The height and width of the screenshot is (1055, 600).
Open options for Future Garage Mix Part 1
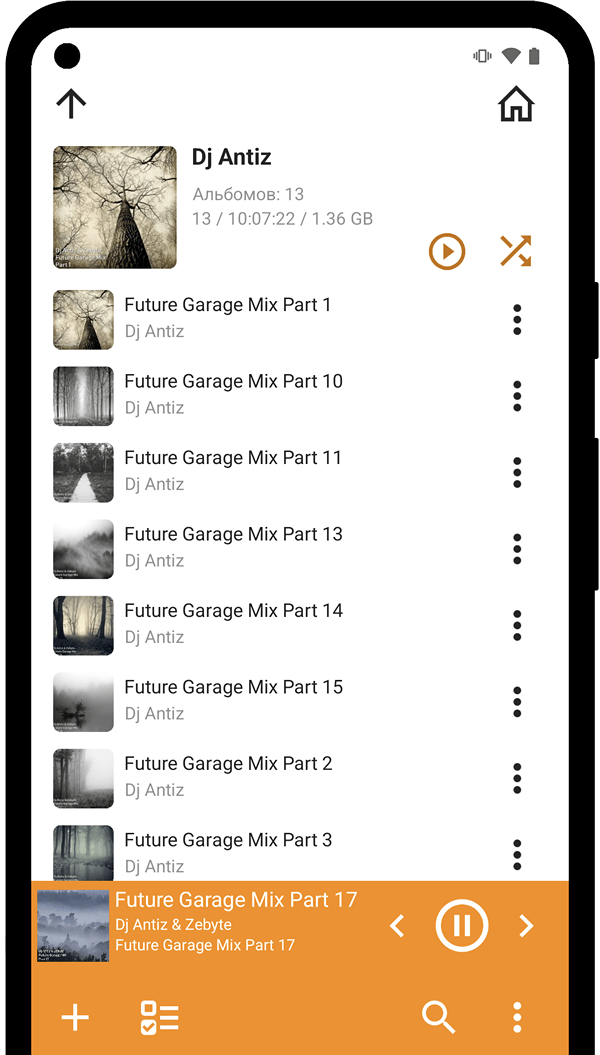517,319
